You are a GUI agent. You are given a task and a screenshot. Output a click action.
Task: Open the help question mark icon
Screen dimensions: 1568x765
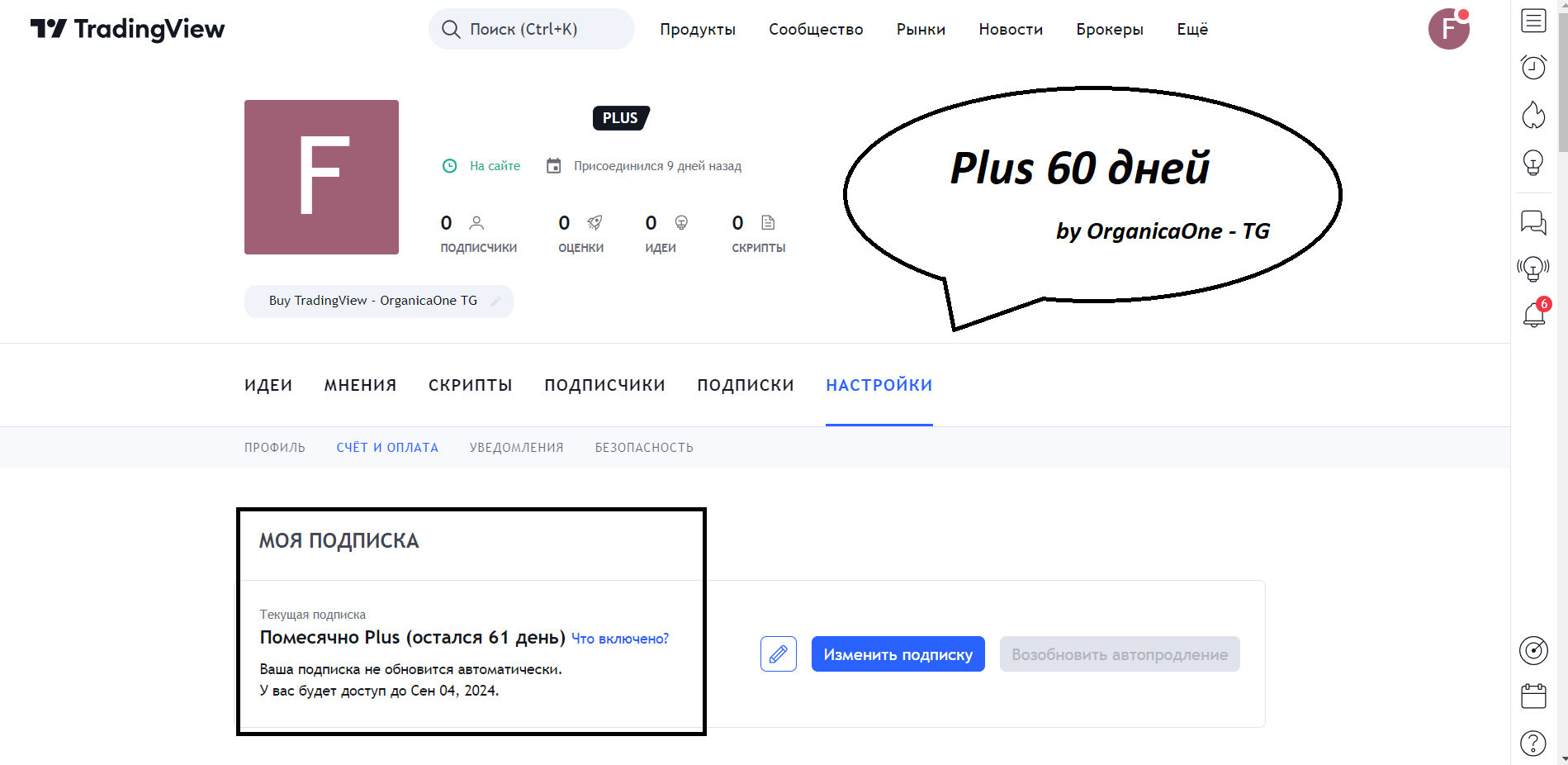pos(1533,744)
